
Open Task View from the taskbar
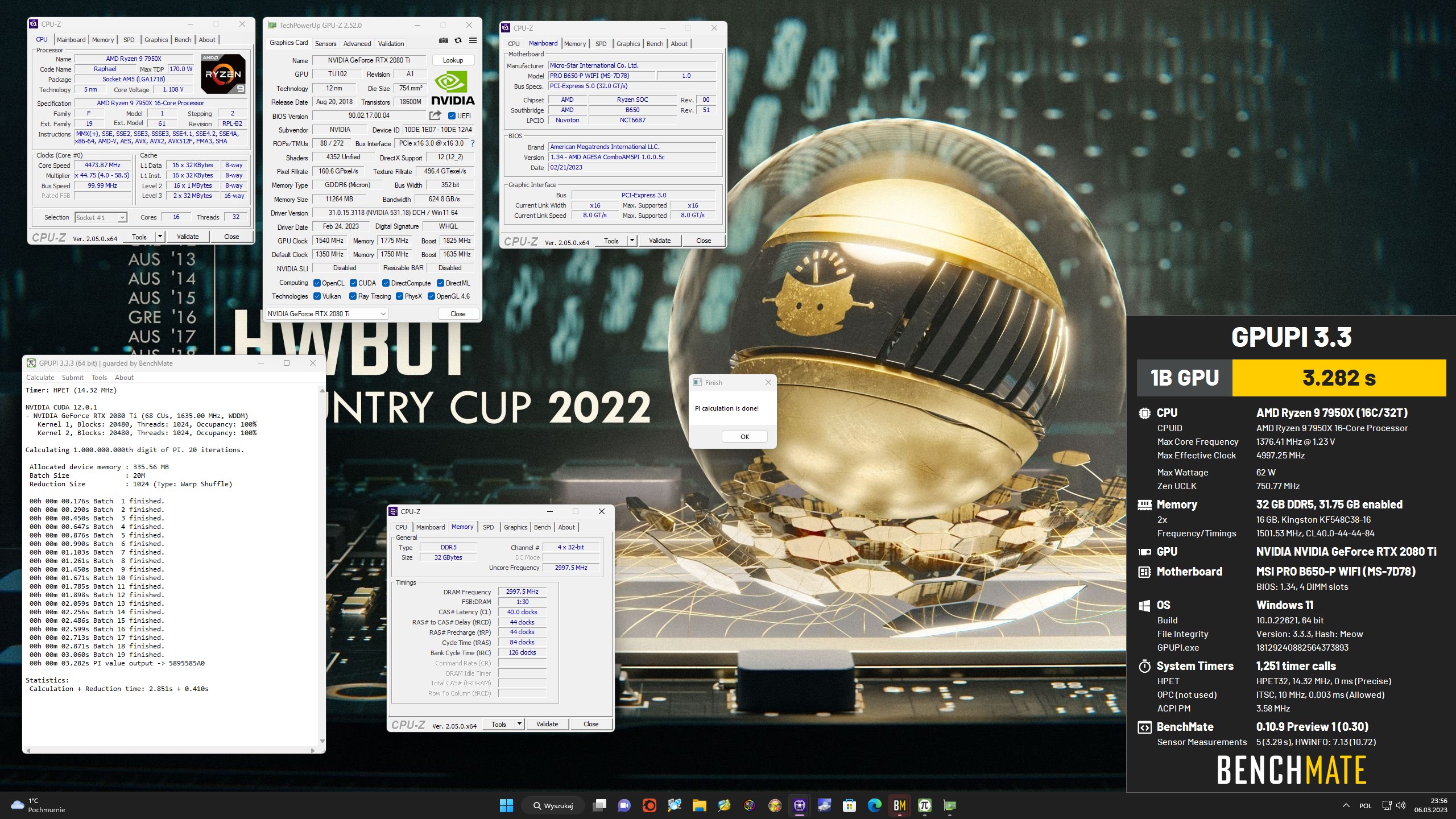click(x=599, y=805)
